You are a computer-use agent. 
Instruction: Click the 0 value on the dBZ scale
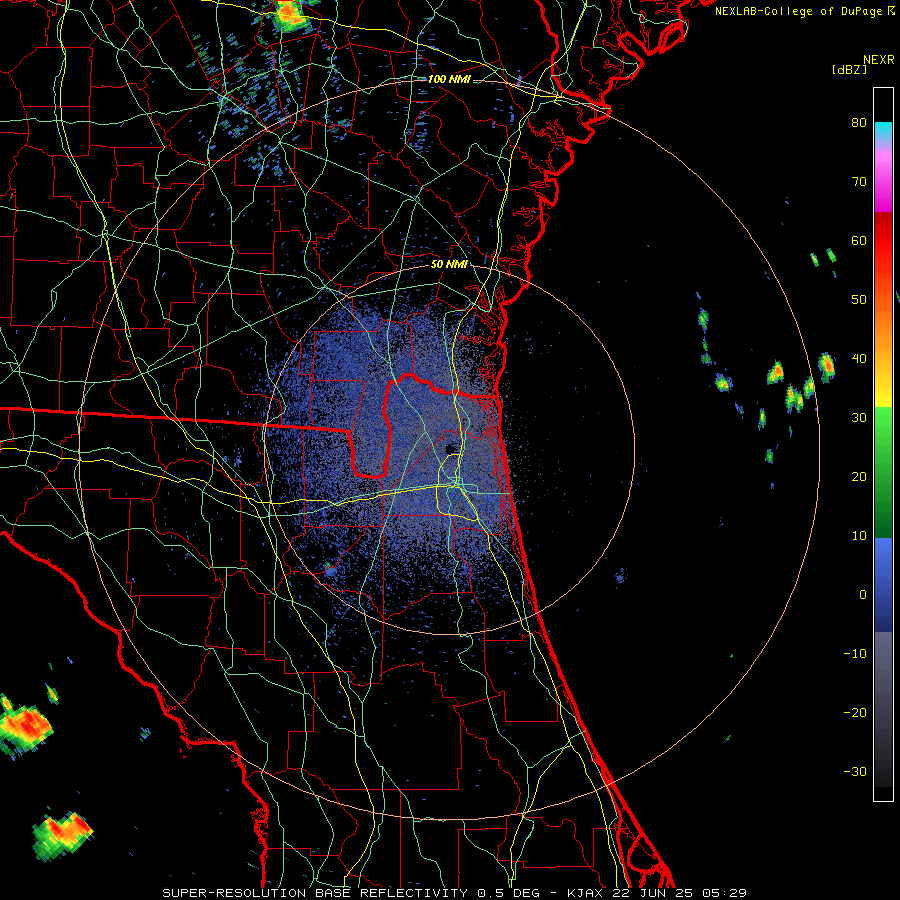[863, 595]
